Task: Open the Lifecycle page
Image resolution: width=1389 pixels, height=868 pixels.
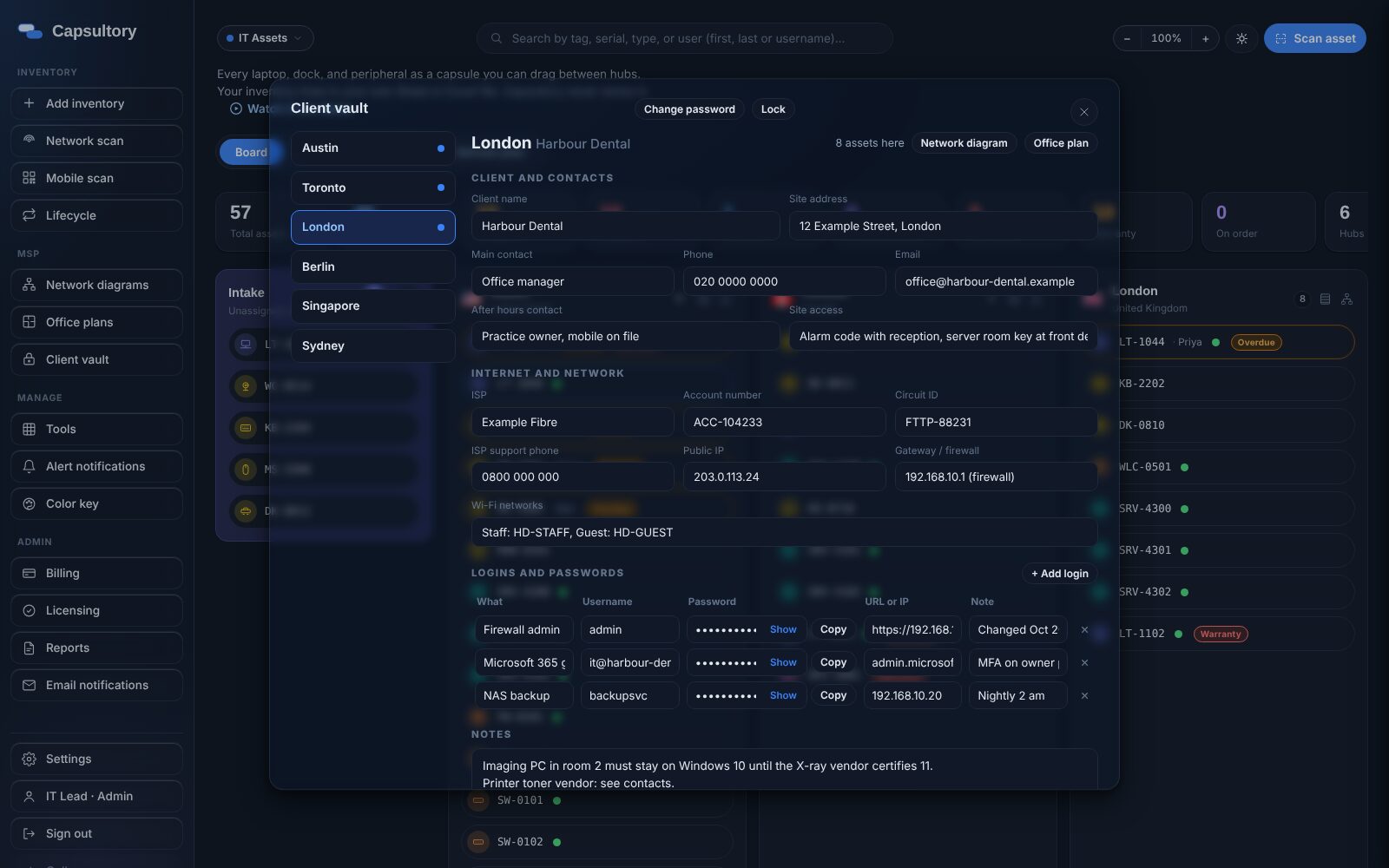Action: tap(96, 215)
